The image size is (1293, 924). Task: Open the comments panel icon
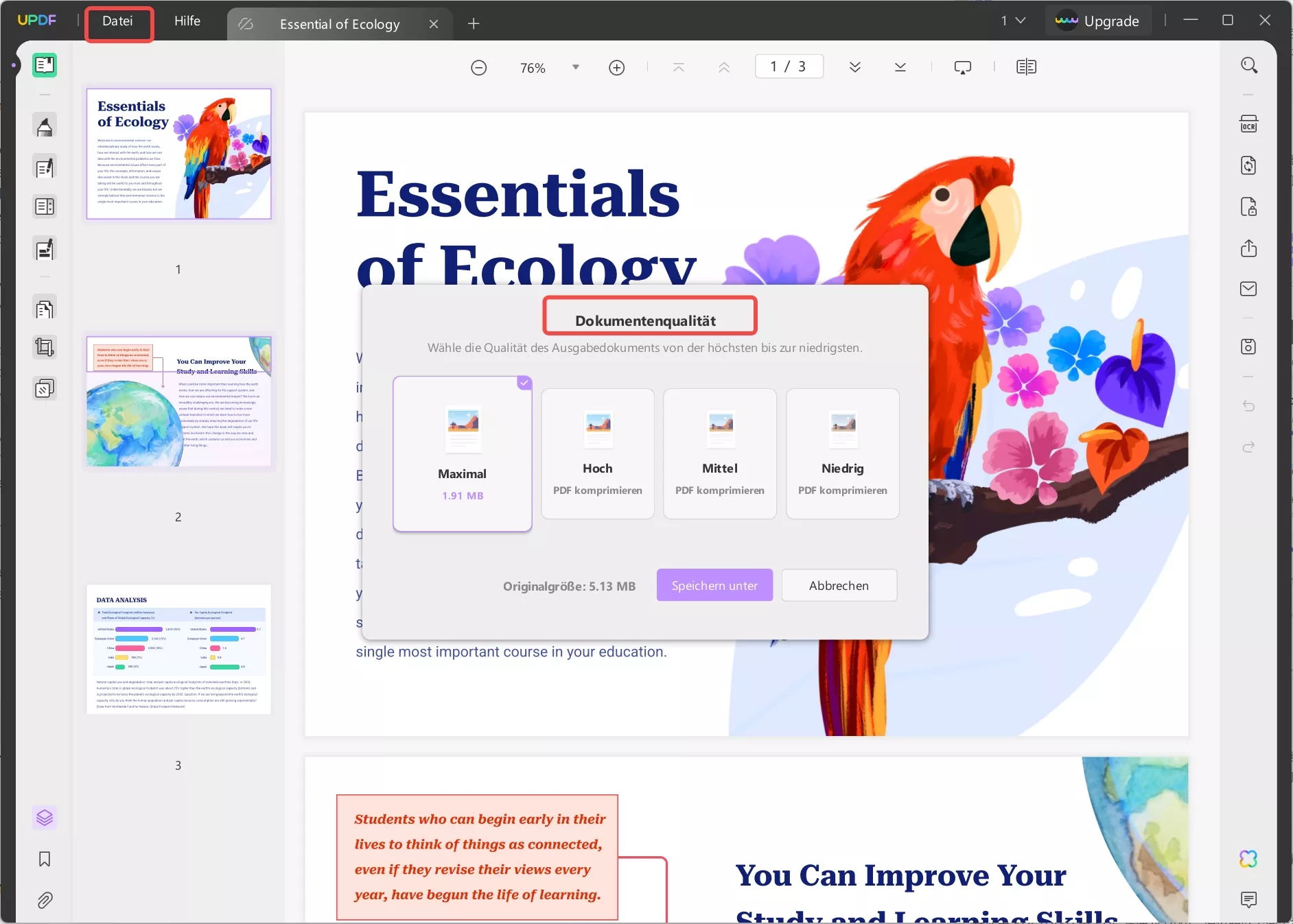[x=1249, y=900]
